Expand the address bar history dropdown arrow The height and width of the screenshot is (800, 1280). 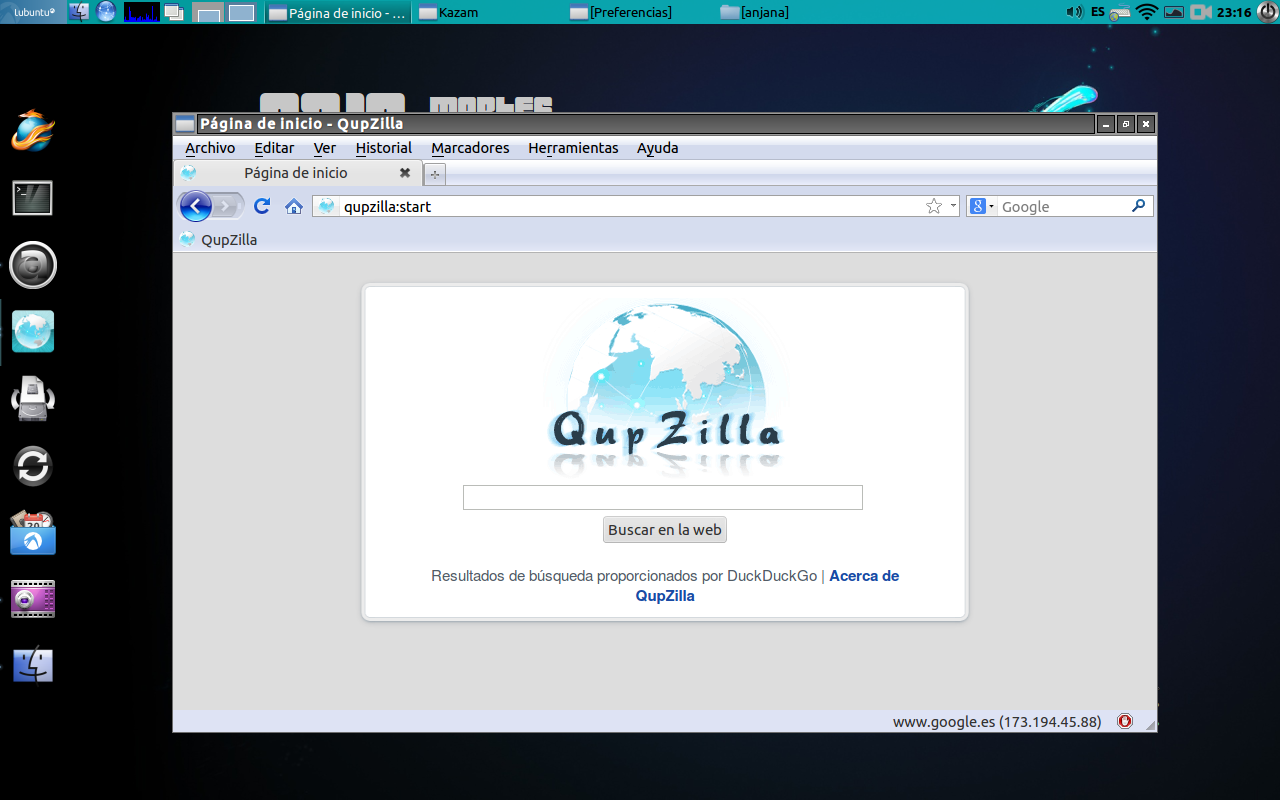pyautogui.click(x=953, y=206)
